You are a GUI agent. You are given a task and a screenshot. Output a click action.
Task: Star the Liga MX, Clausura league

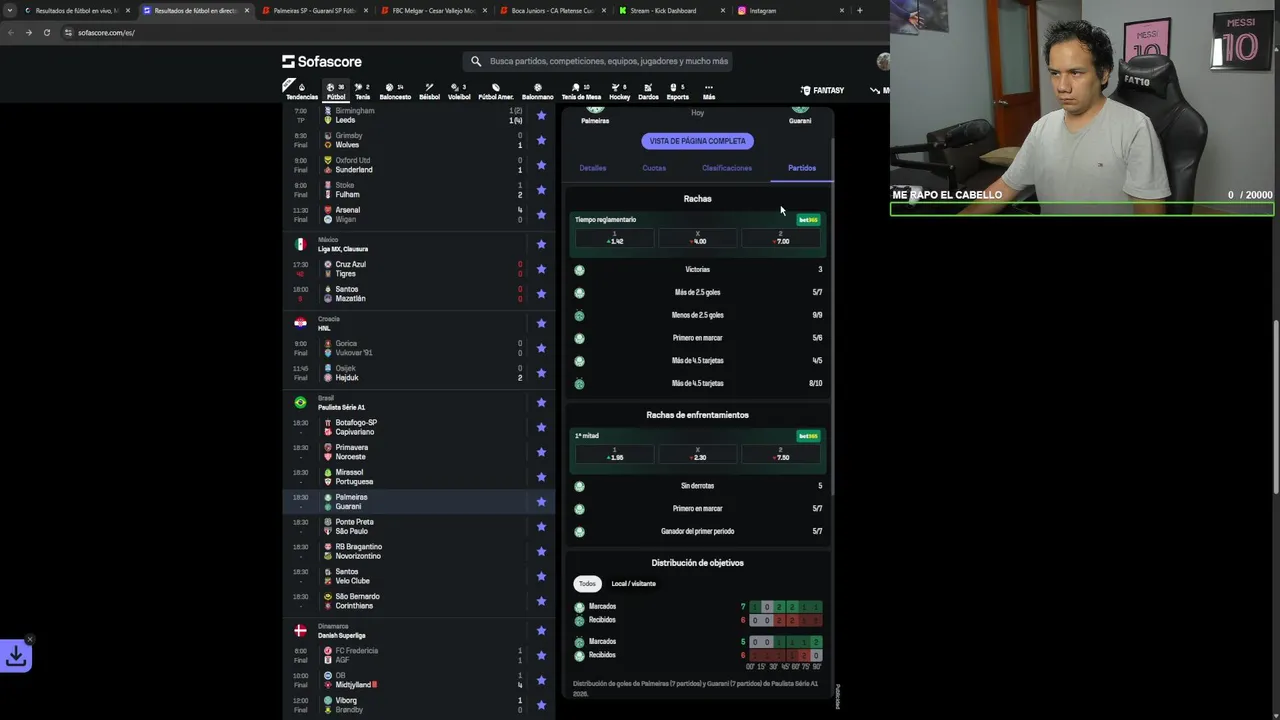click(541, 244)
